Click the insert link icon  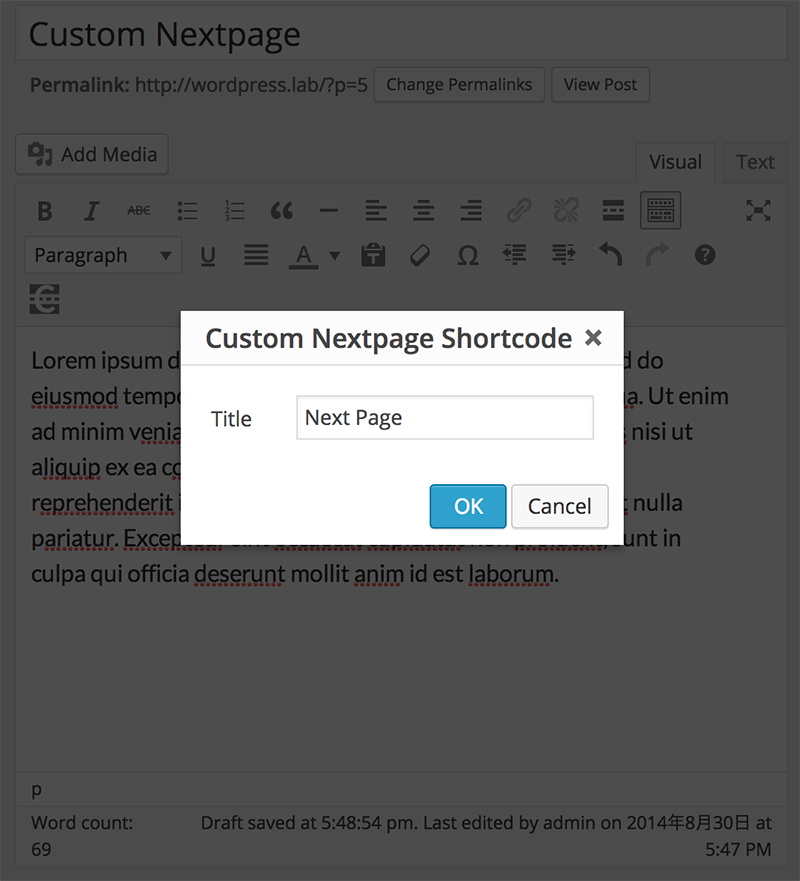518,211
